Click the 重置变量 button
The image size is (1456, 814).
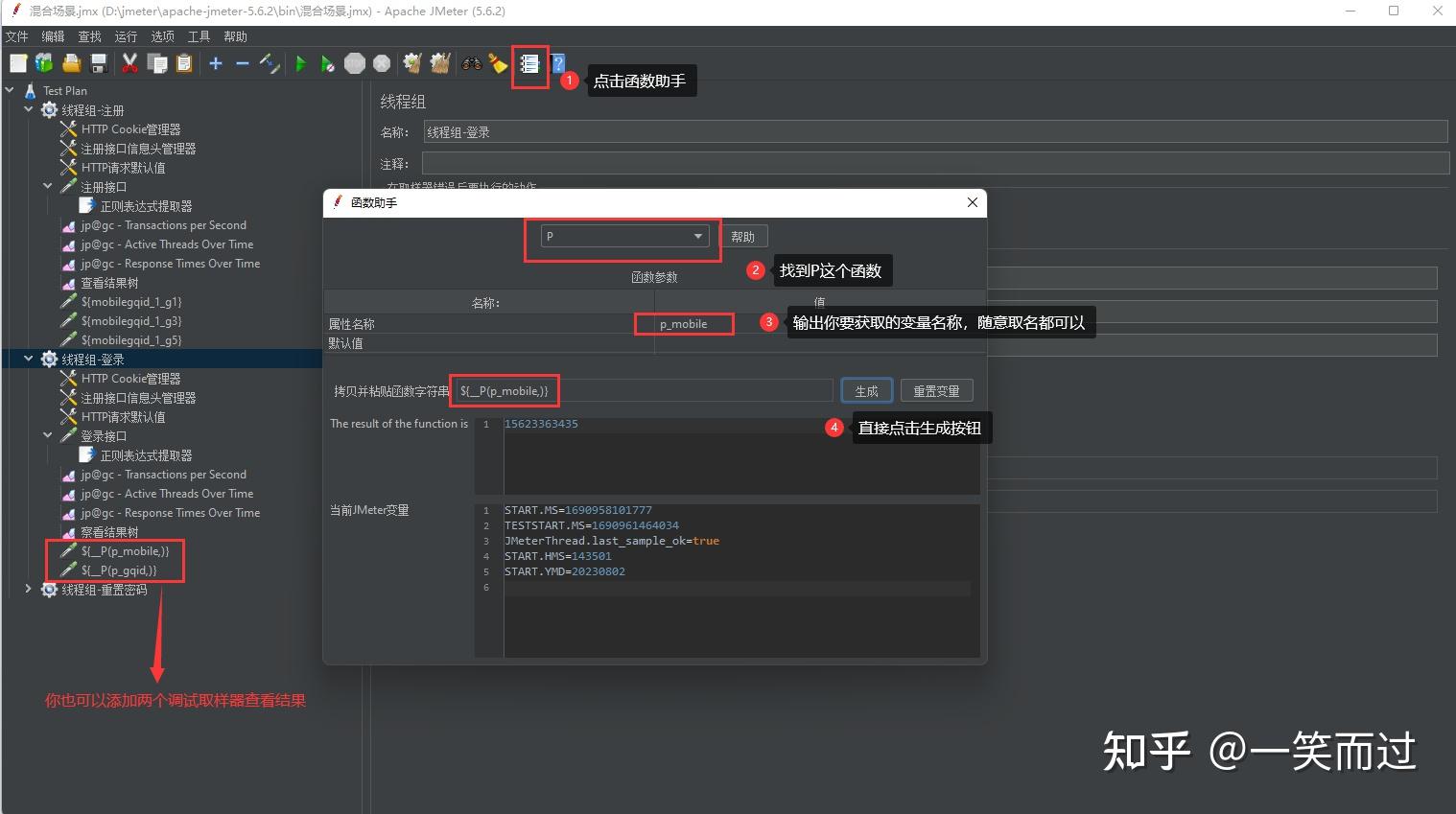pyautogui.click(x=936, y=391)
